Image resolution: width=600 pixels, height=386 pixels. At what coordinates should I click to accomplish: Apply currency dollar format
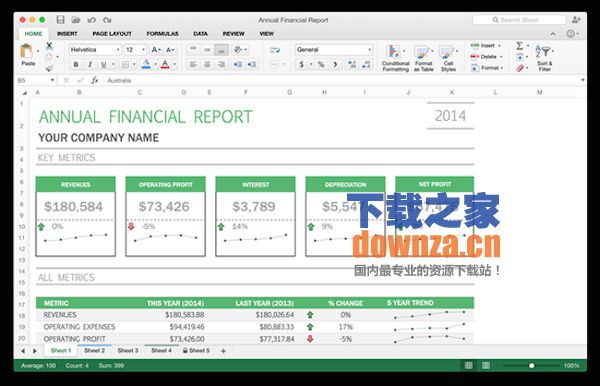tap(302, 64)
